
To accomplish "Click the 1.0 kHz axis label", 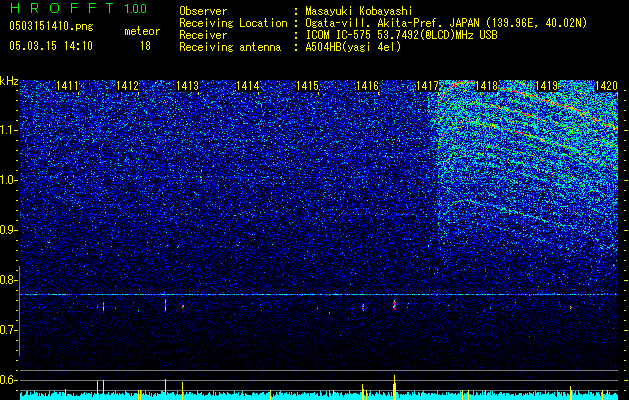I will pyautogui.click(x=8, y=180).
